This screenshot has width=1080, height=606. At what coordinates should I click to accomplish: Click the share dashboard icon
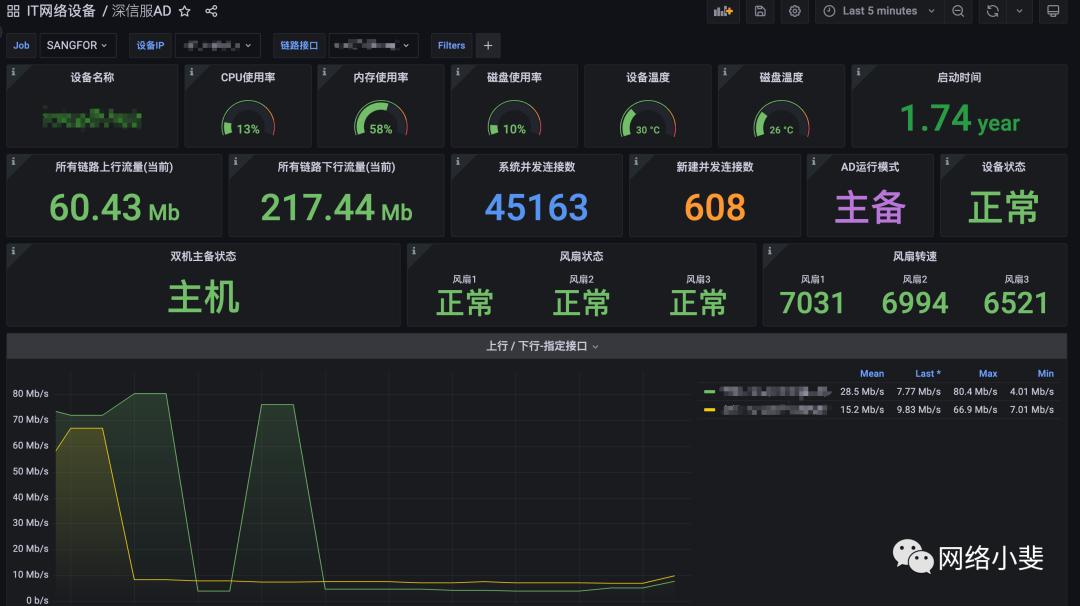209,11
